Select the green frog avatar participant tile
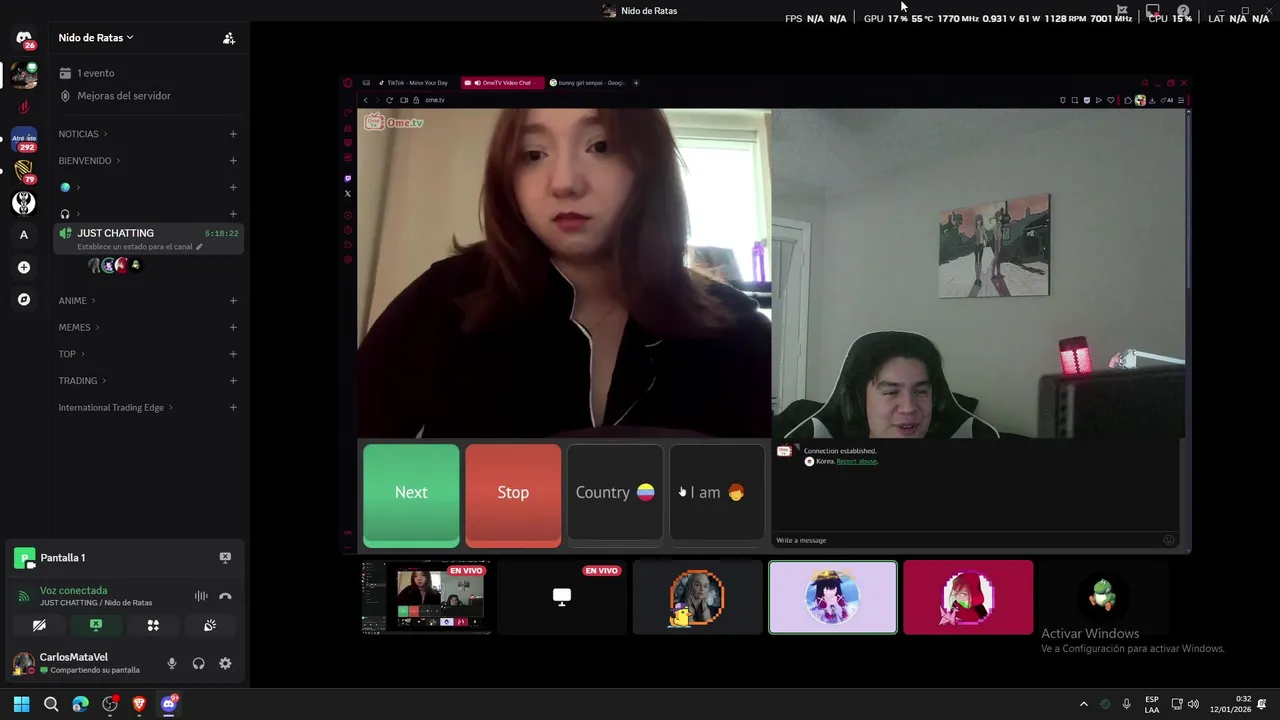Image resolution: width=1280 pixels, height=720 pixels. coord(1103,595)
